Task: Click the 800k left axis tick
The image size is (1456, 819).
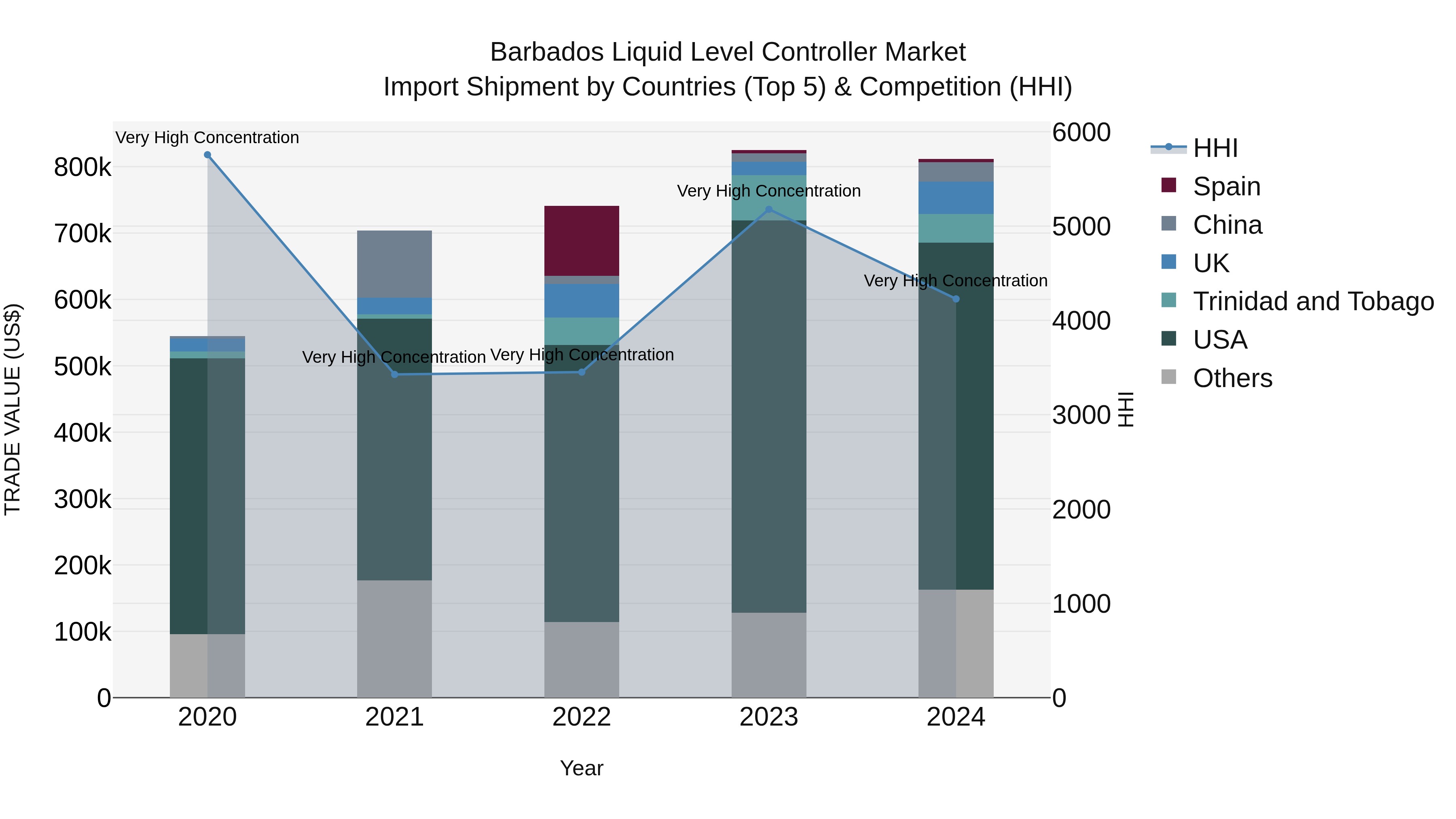Action: [83, 167]
